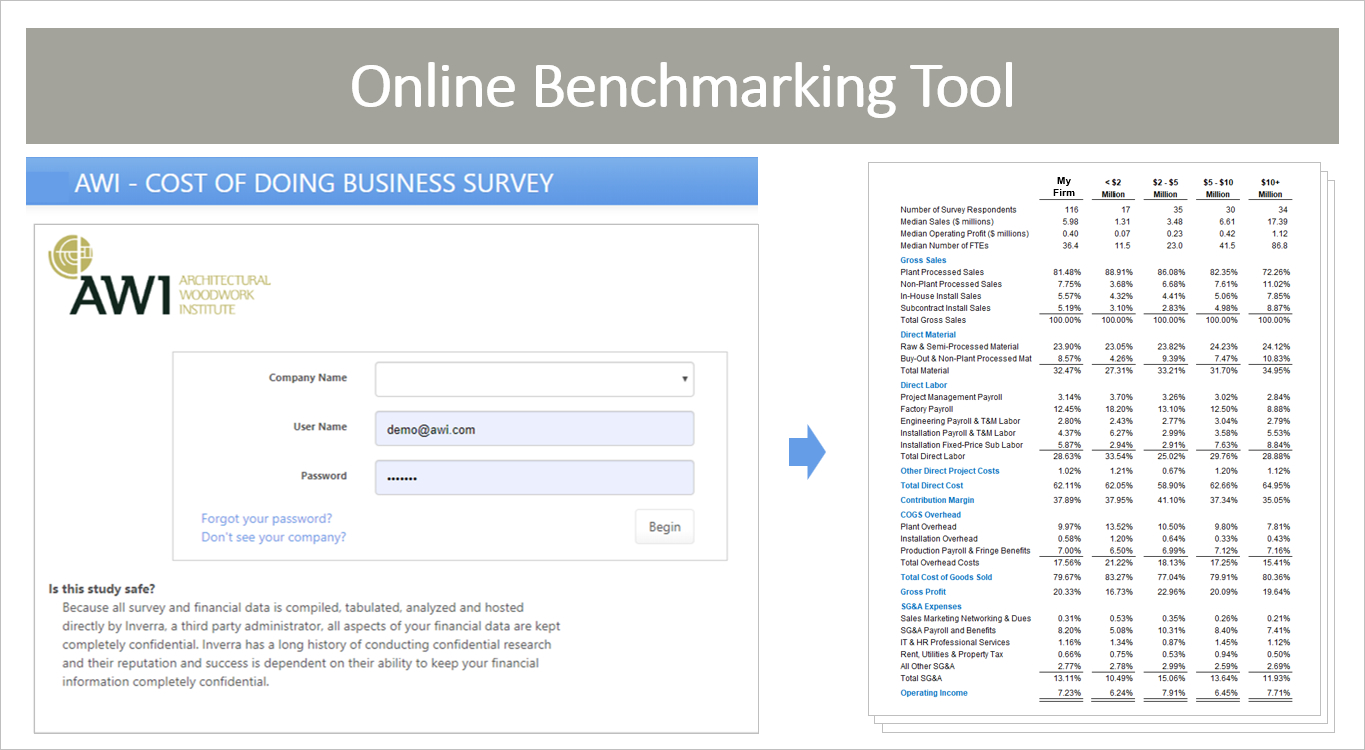Click the My Firm Operating Income value 7.23%
This screenshot has height=750, width=1365.
[x=1068, y=693]
